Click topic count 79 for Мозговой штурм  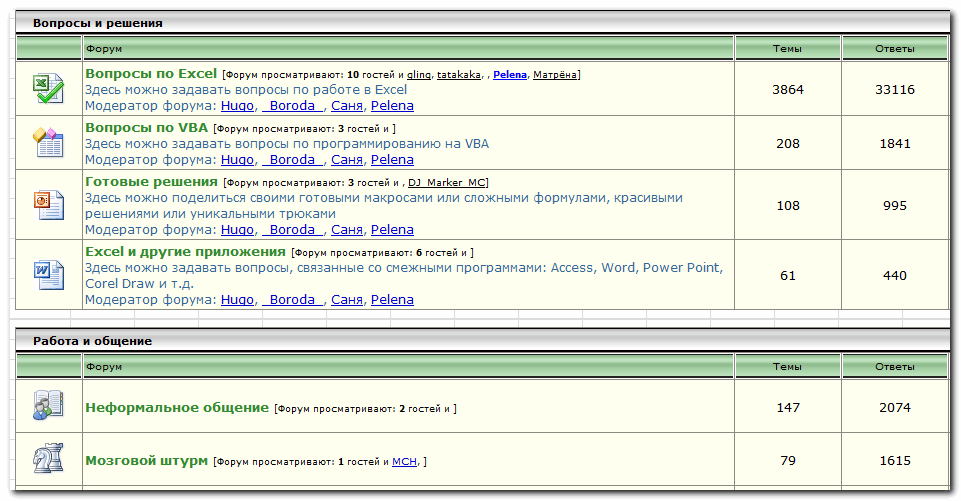tap(788, 461)
